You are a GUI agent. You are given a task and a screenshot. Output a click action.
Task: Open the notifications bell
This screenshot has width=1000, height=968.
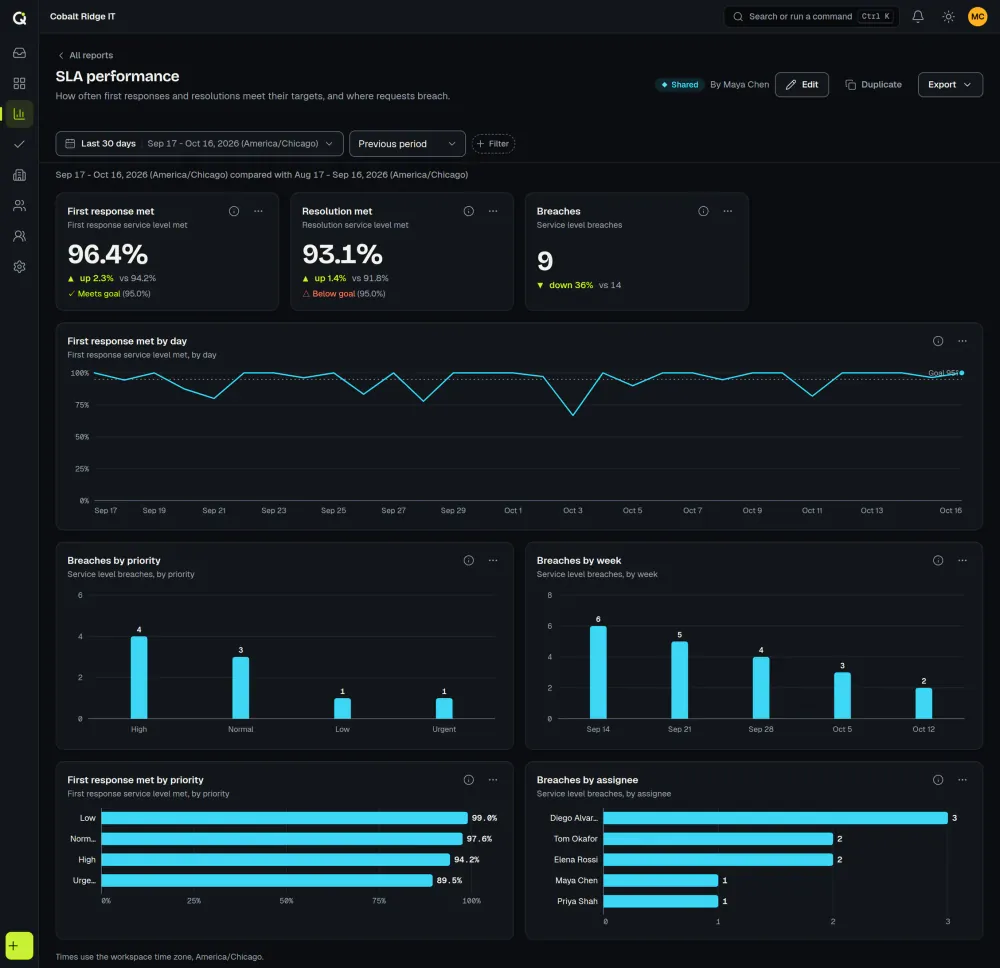point(918,17)
